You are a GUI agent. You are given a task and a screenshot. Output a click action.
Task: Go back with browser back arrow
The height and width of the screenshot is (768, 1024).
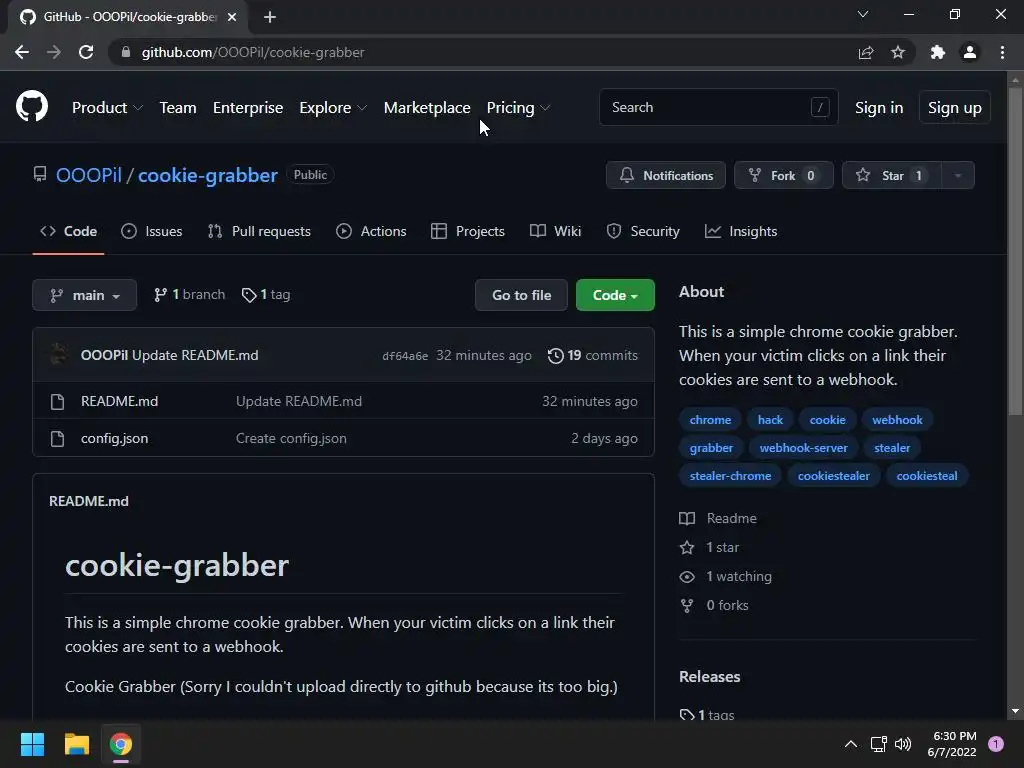[22, 52]
